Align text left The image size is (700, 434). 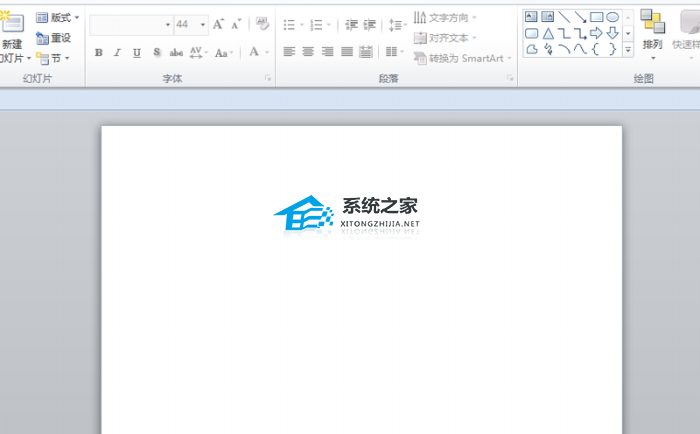pyautogui.click(x=289, y=52)
